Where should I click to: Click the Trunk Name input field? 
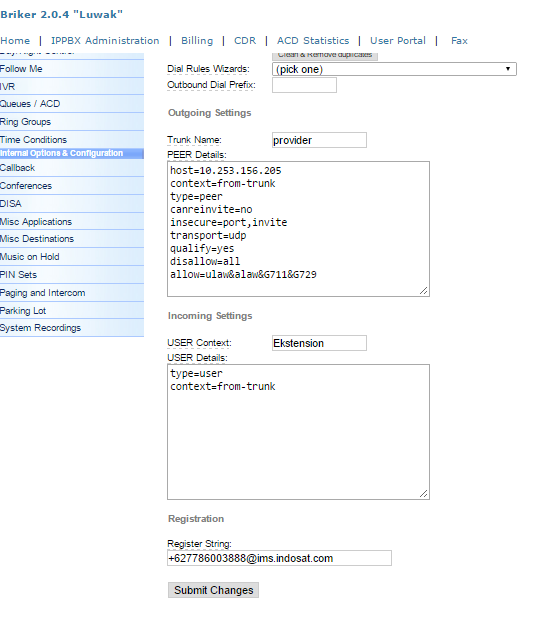319,140
